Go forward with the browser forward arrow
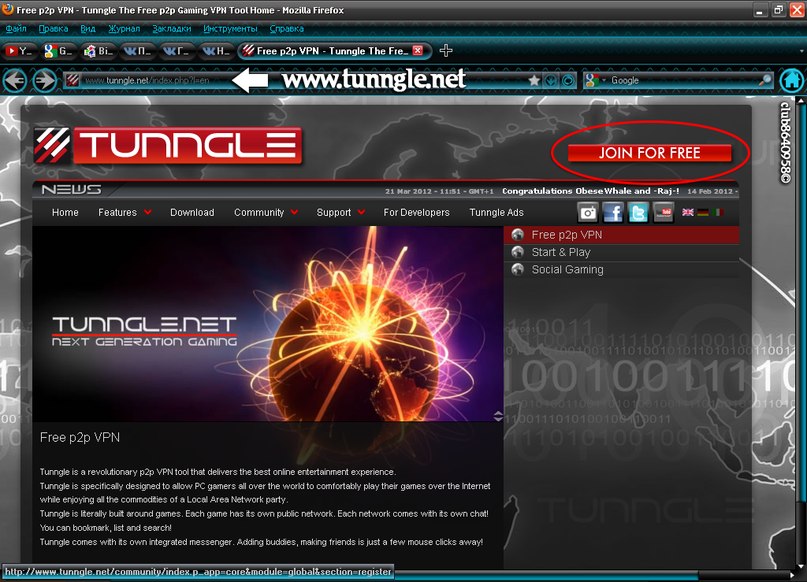Screen dimensions: 807x582 point(44,80)
